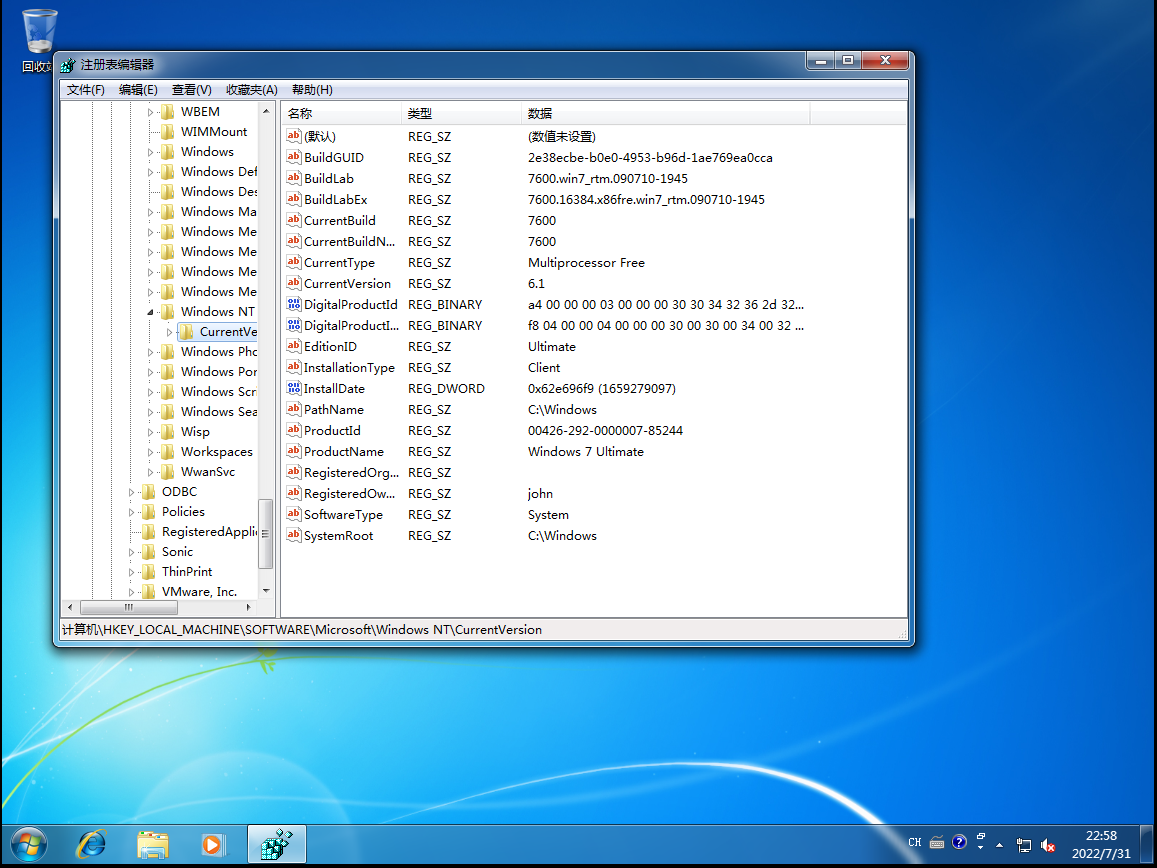Open the 查看(V) menu
Image resolution: width=1157 pixels, height=868 pixels.
192,89
